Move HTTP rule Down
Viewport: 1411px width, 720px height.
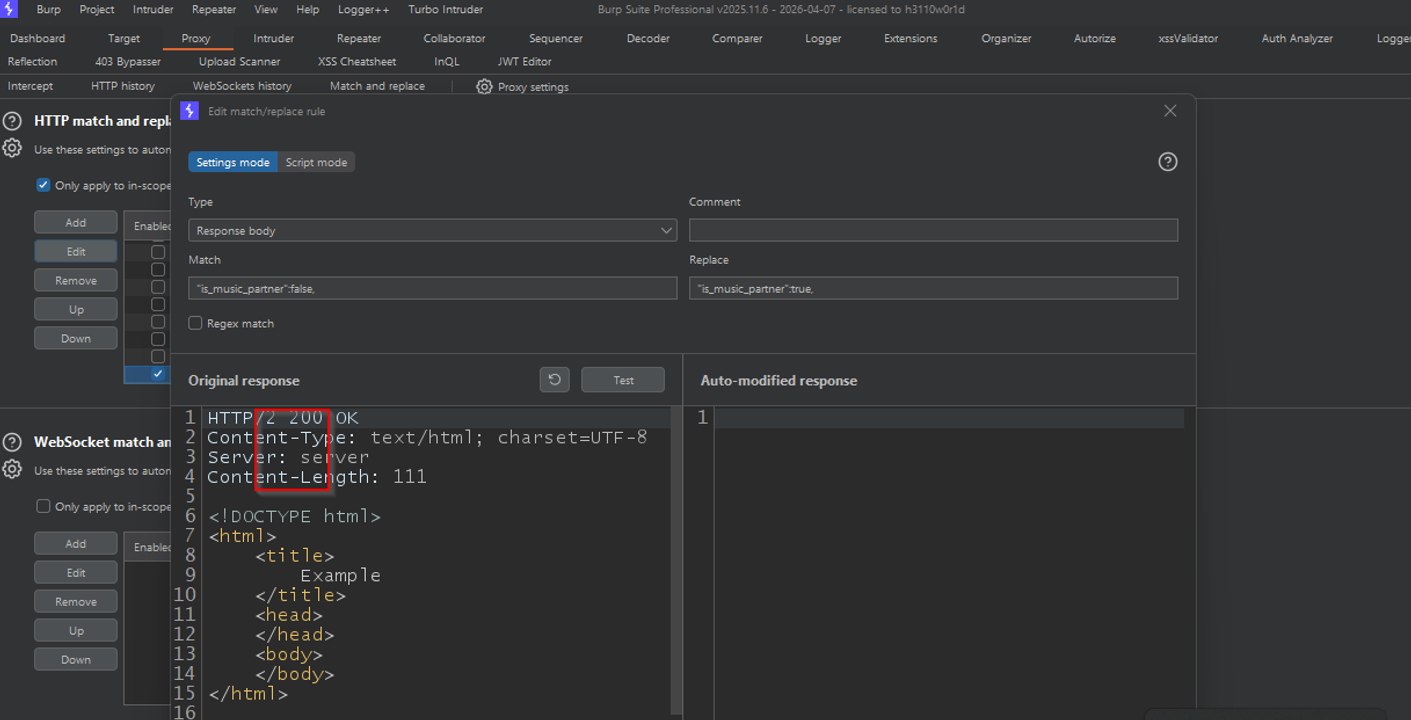(x=76, y=338)
